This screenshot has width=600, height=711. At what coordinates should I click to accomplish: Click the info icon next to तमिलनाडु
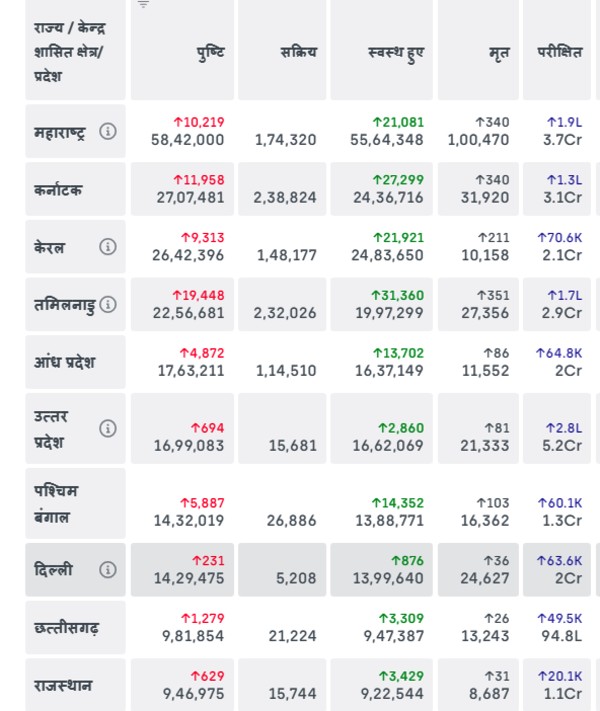108,304
